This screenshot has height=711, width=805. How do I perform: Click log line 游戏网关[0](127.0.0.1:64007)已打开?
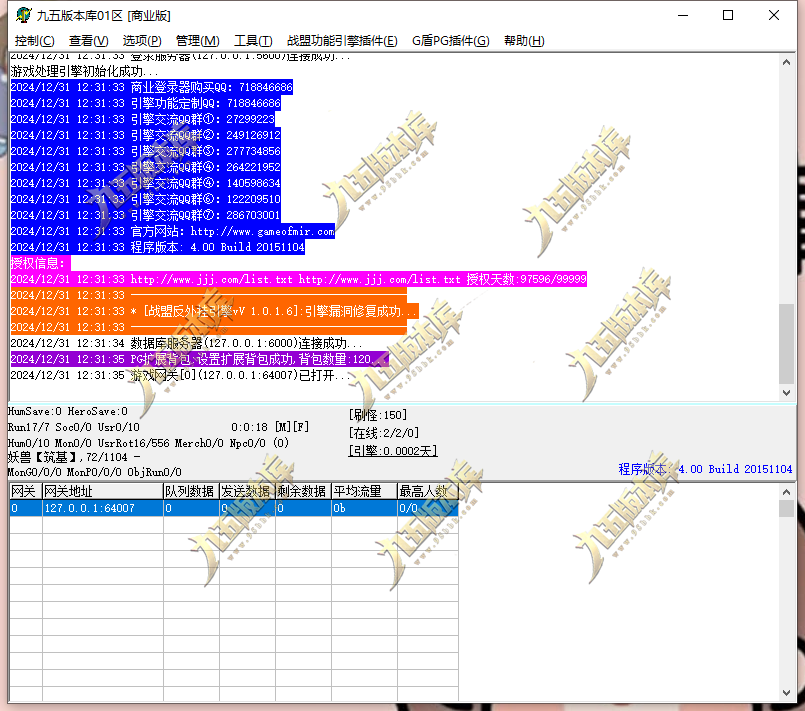pos(181,375)
